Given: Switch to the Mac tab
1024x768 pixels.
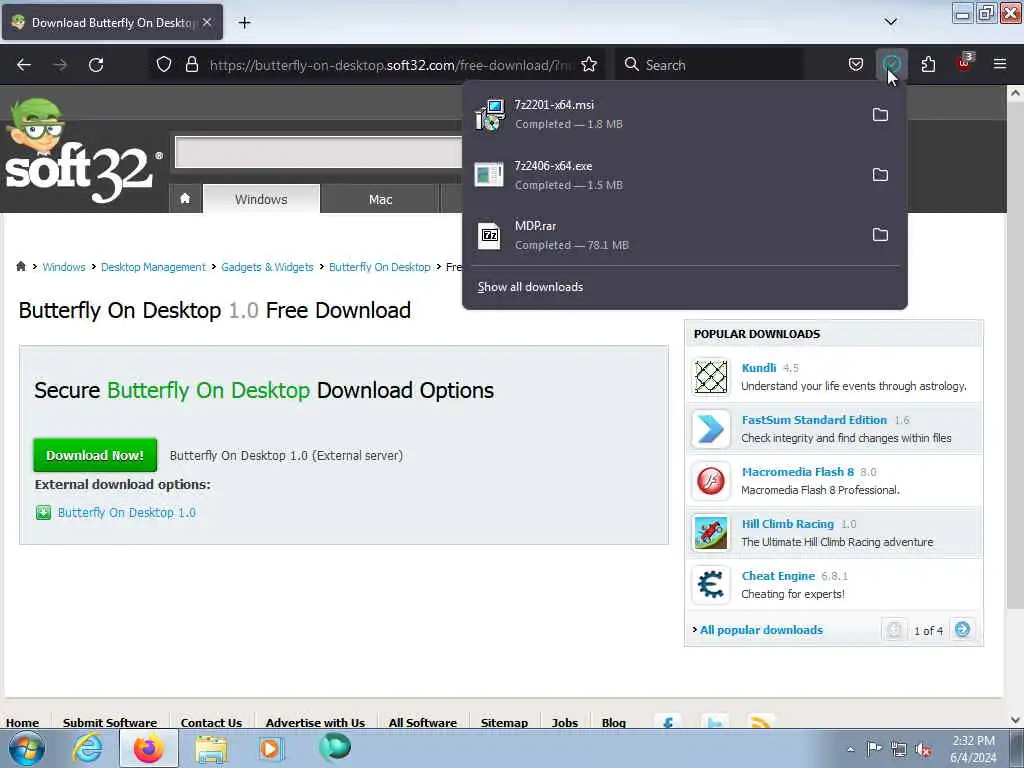Looking at the screenshot, I should click(x=381, y=199).
